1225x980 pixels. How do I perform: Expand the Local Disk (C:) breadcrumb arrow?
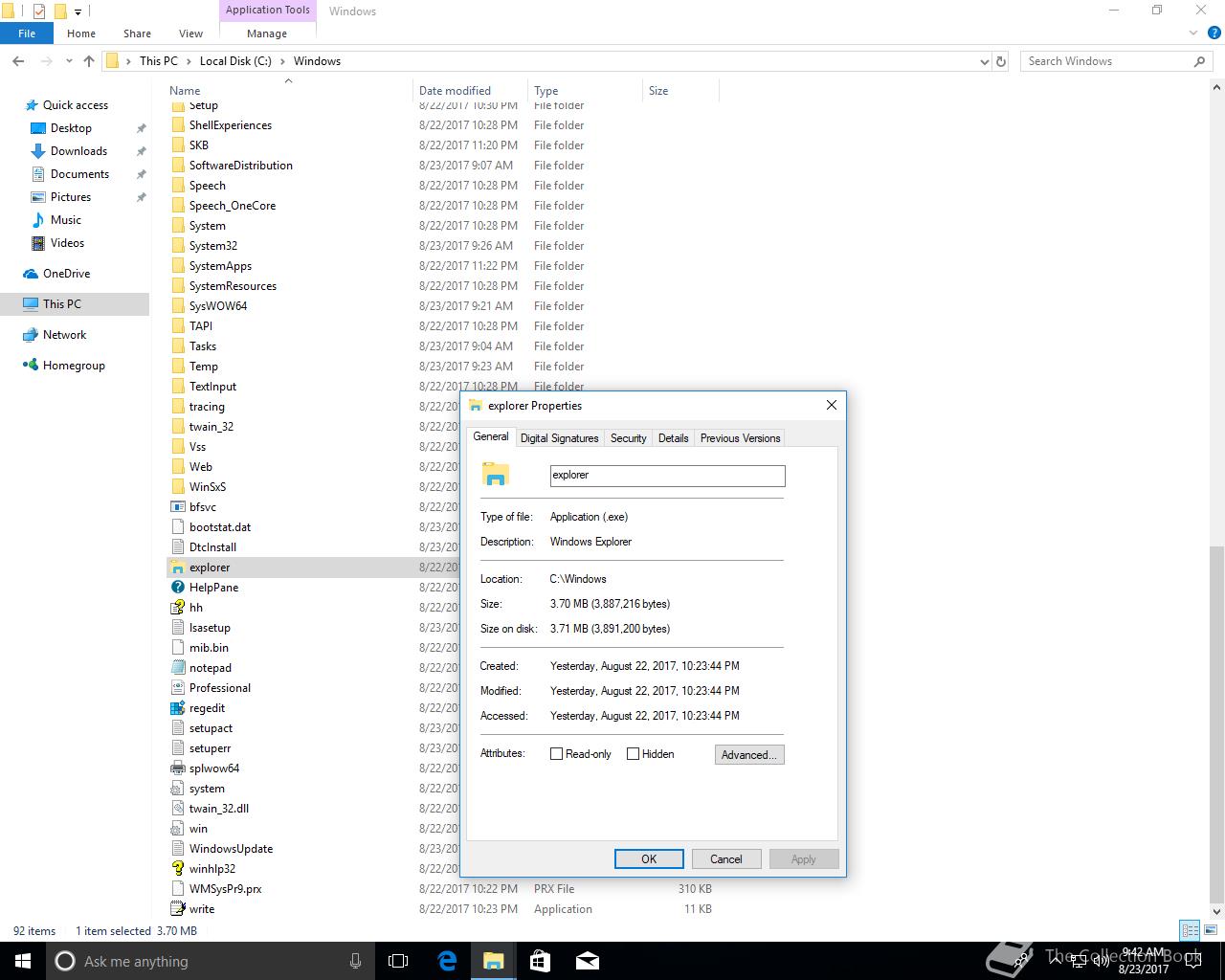pos(282,61)
